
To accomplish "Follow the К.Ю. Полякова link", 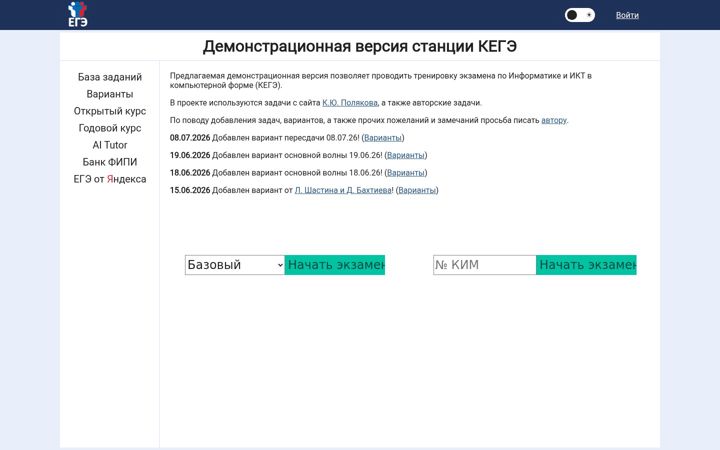I will tap(349, 103).
